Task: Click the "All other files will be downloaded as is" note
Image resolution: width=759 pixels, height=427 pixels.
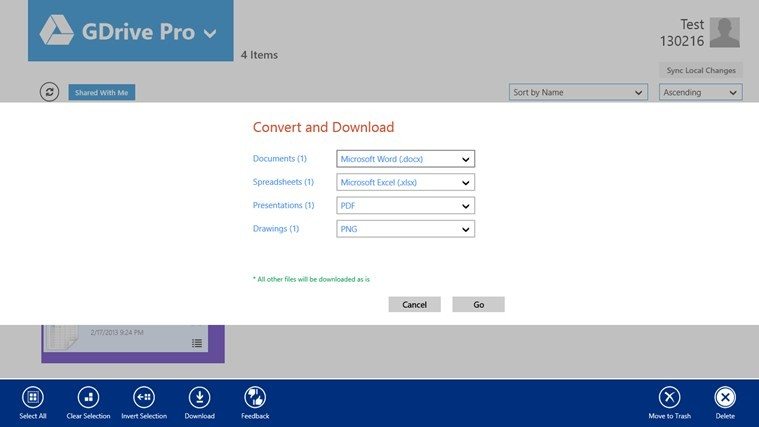Action: tap(311, 279)
